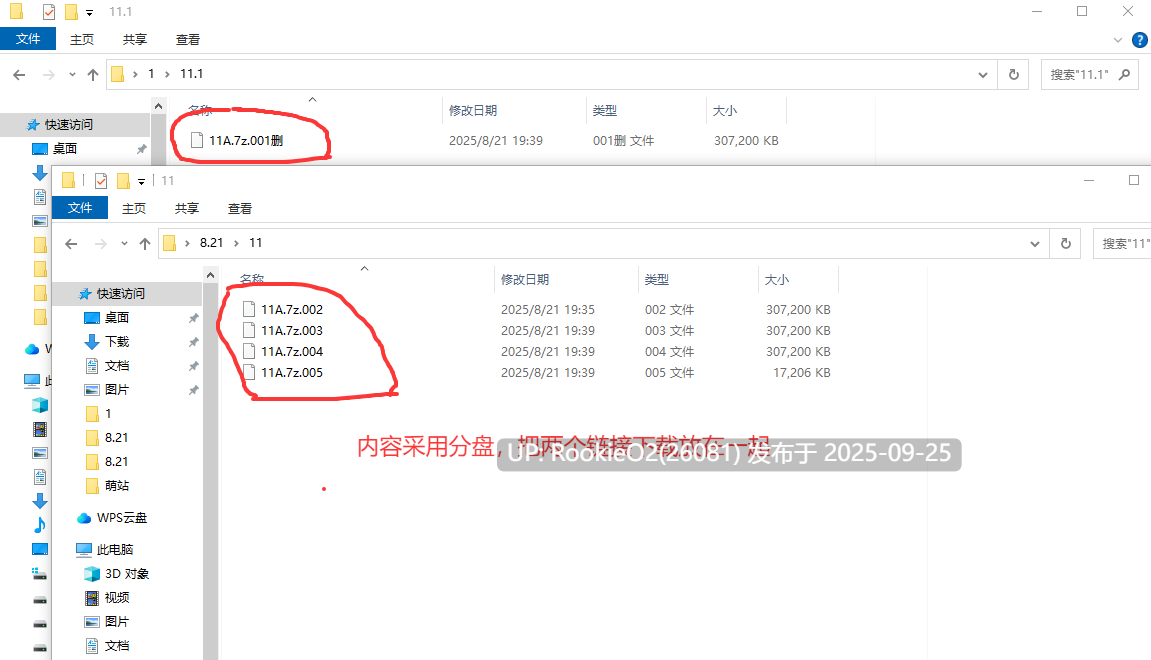Click scroll-up arrow of 11.1 window sidebar
This screenshot has width=1151, height=660.
pyautogui.click(x=159, y=106)
